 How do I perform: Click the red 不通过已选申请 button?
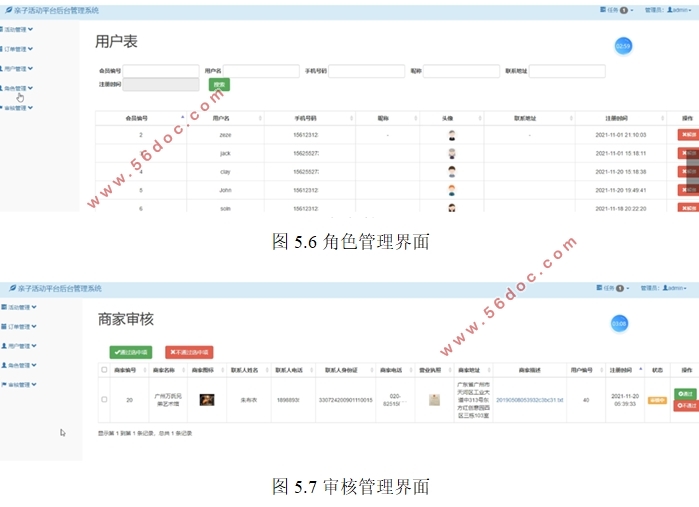[x=188, y=352]
